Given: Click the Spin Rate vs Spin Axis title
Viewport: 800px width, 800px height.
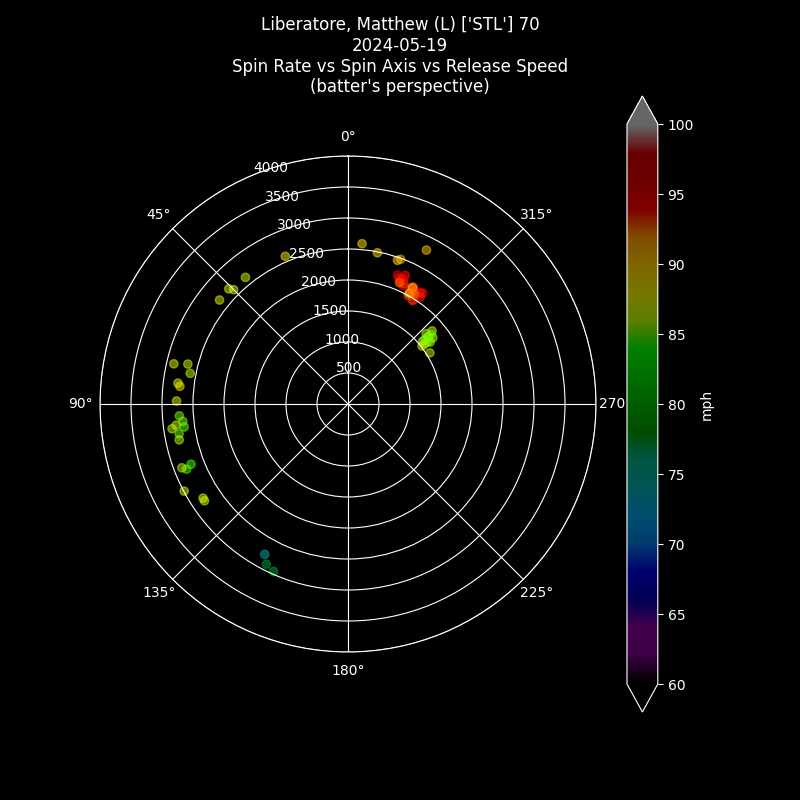Looking at the screenshot, I should pyautogui.click(x=400, y=66).
